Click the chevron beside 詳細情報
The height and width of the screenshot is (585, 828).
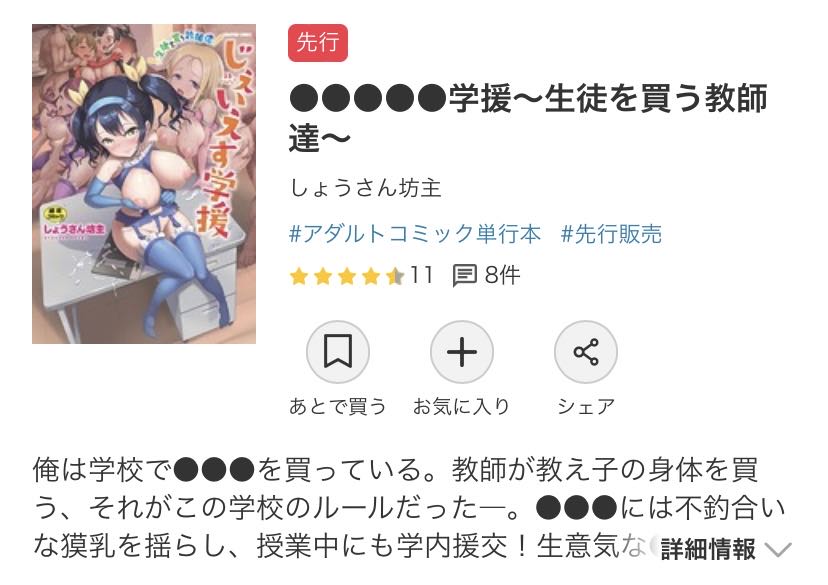pos(778,550)
